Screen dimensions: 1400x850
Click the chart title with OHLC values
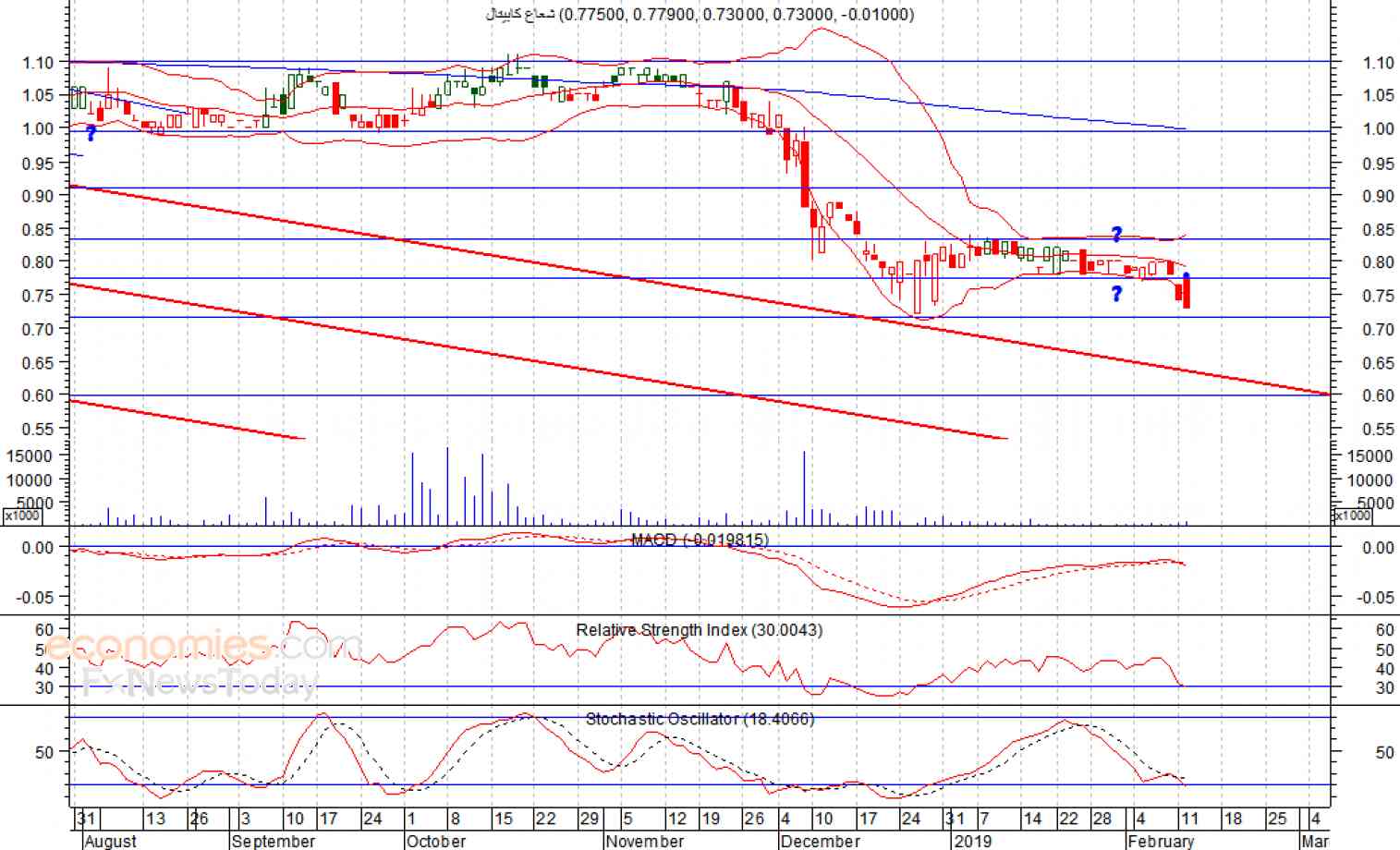(x=700, y=14)
